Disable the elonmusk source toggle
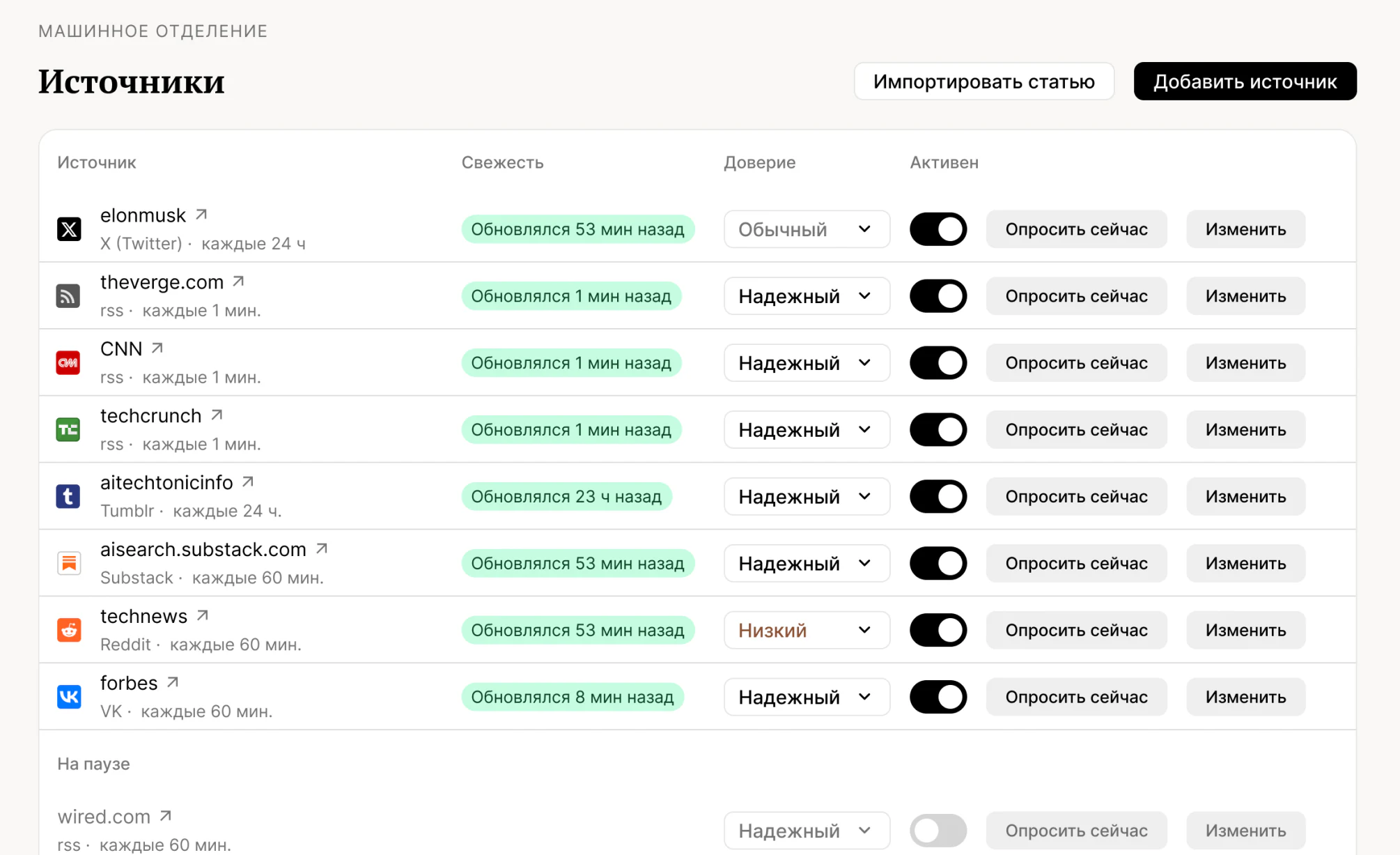1400x855 pixels. point(938,229)
